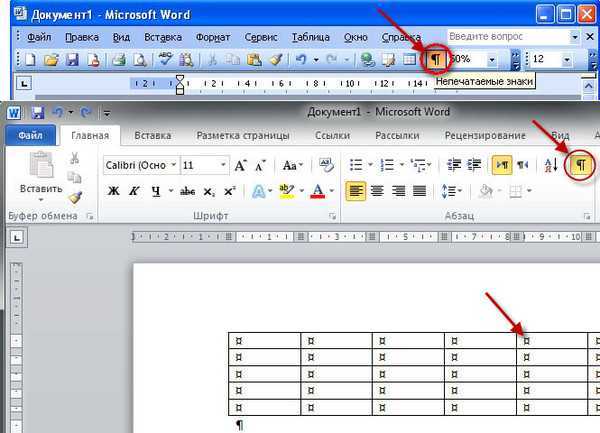Open Calibri font name combo box
This screenshot has width=600, height=433.
pyautogui.click(x=141, y=165)
